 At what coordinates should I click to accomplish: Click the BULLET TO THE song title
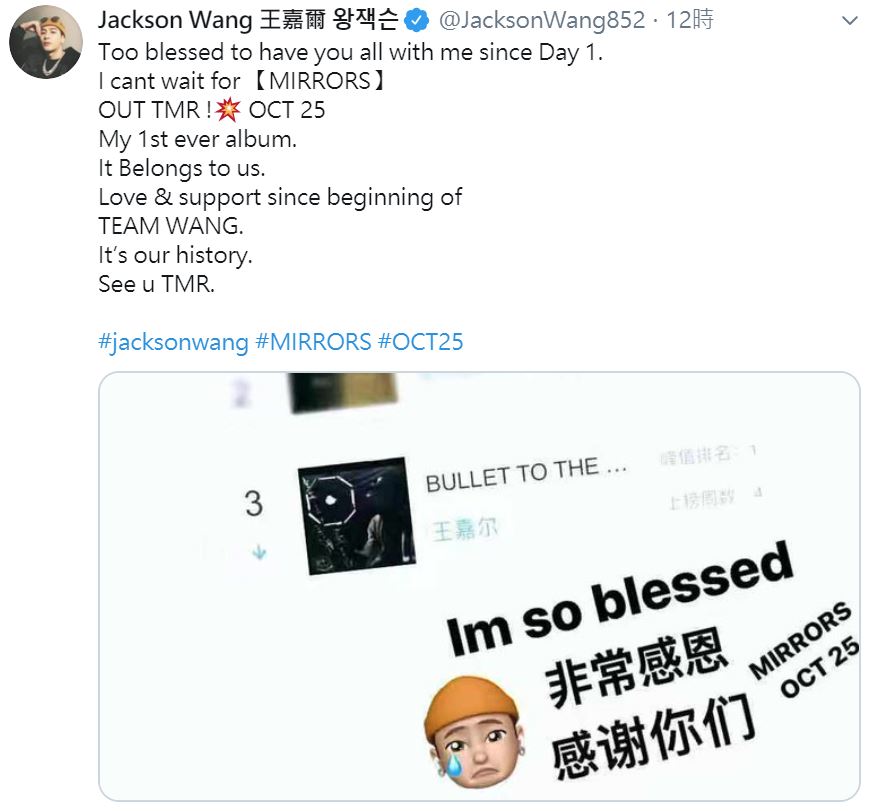pos(526,474)
